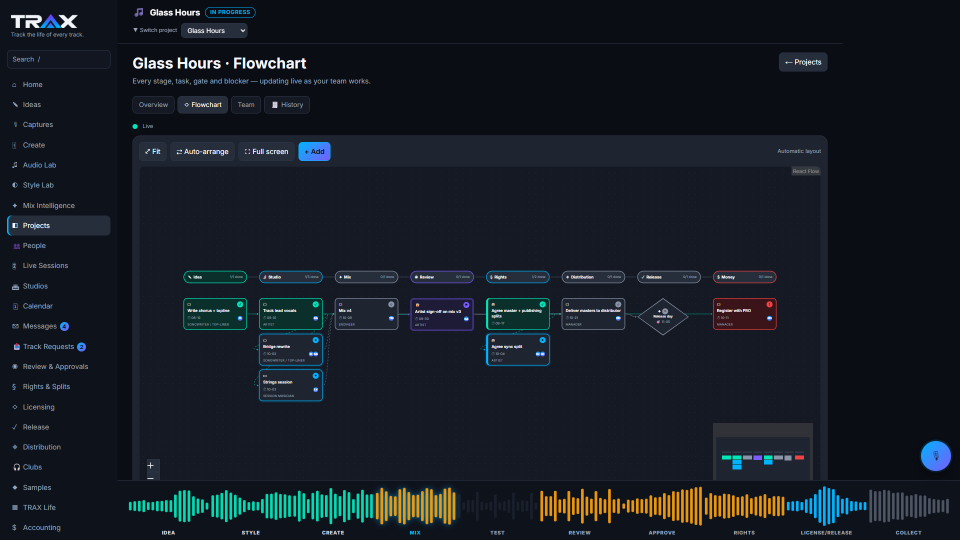Click the LICENSE/RELEASE segment of the waveform
This screenshot has height=540, width=960.
click(826, 507)
